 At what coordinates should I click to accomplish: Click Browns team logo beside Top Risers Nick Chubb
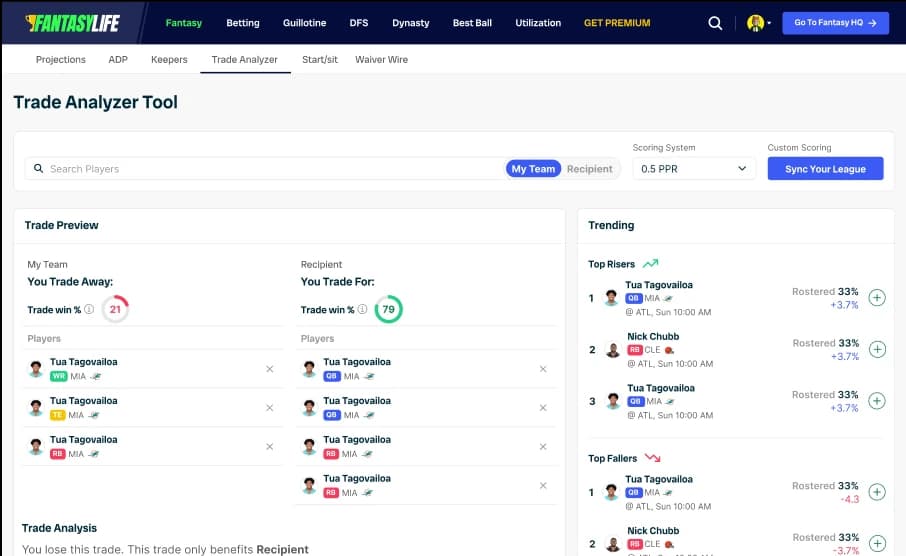pos(669,350)
